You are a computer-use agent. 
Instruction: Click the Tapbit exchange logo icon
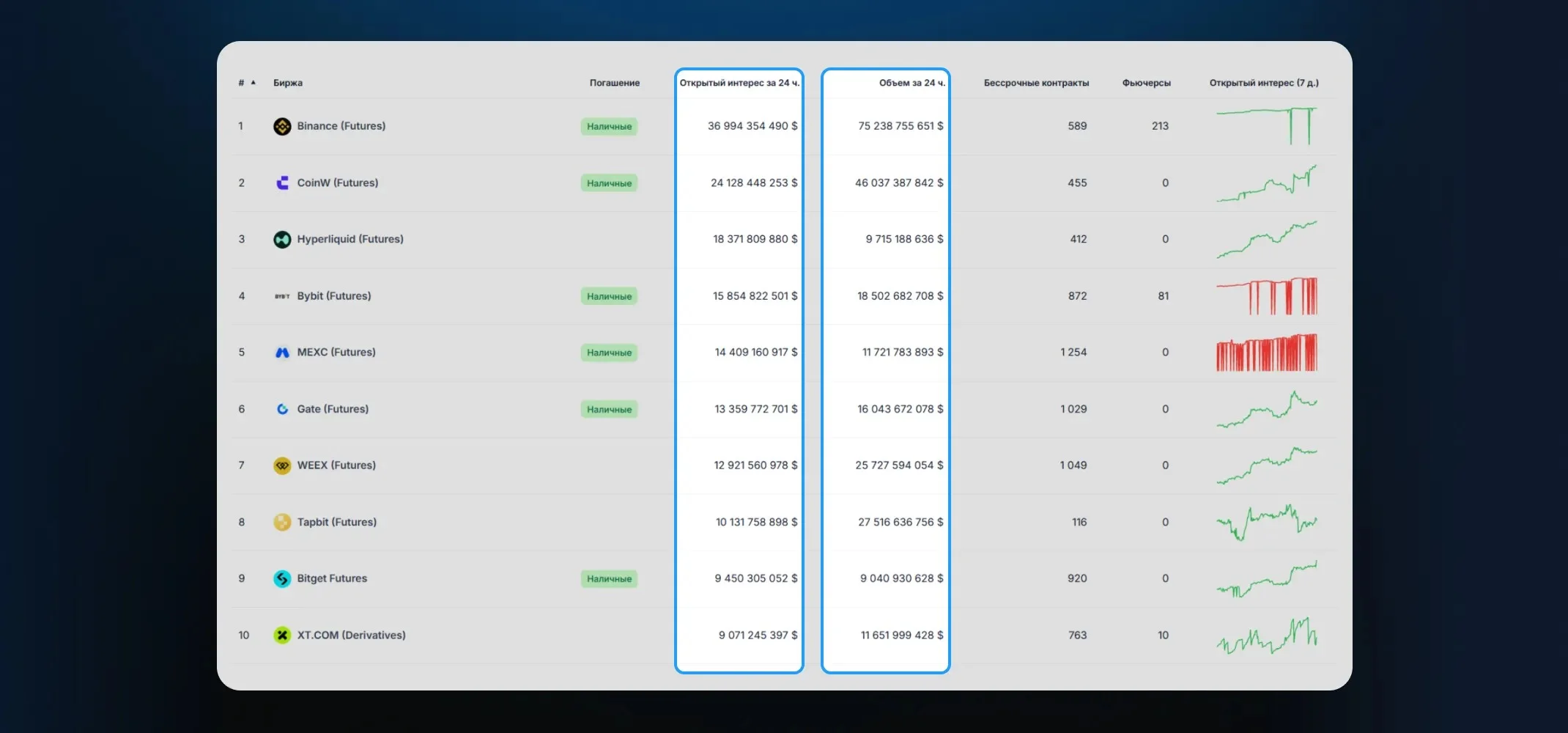pos(282,522)
